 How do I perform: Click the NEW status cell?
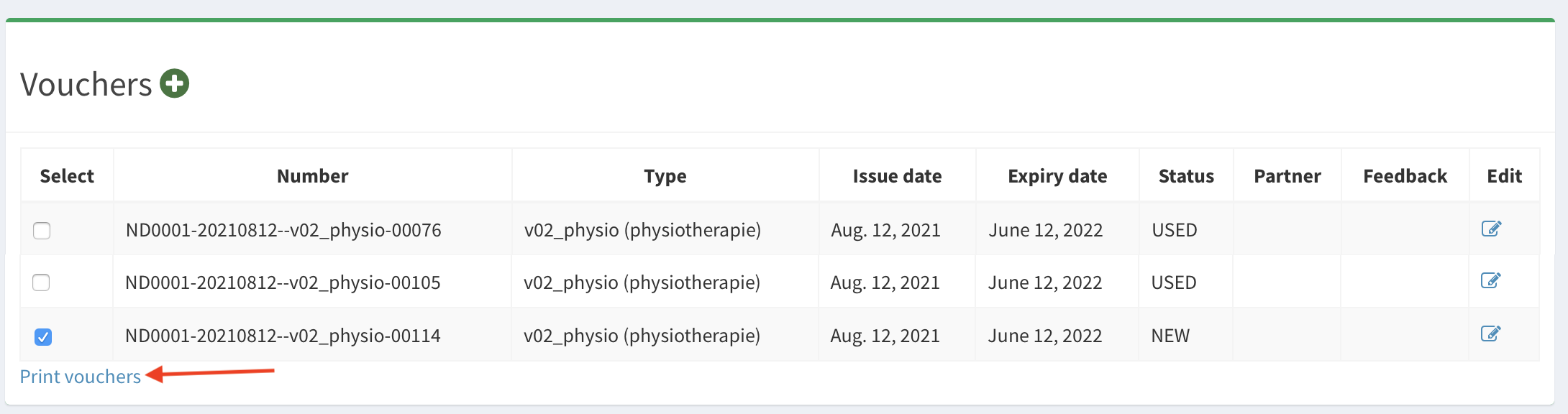tap(1170, 336)
